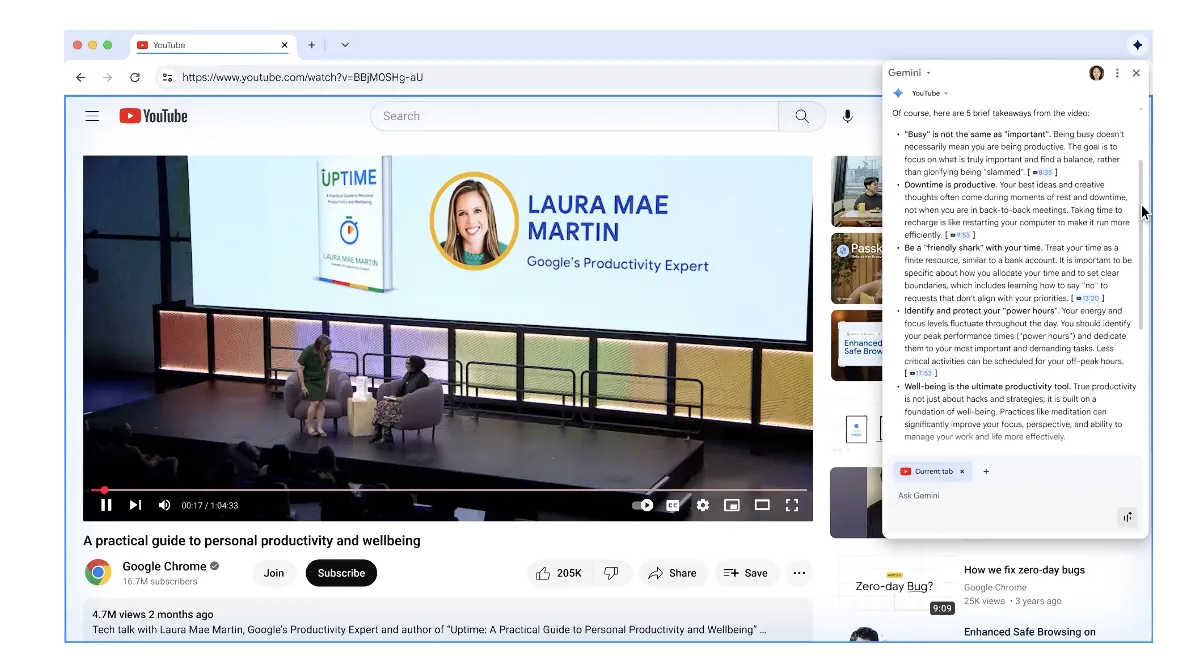Click the Gemini sparkle icon in Chrome toolbar
Image resolution: width=1188 pixels, height=670 pixels.
[1137, 45]
